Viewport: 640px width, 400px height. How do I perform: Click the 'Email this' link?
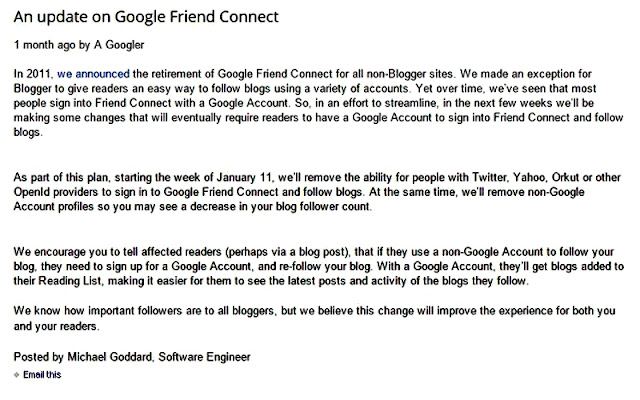(42, 375)
